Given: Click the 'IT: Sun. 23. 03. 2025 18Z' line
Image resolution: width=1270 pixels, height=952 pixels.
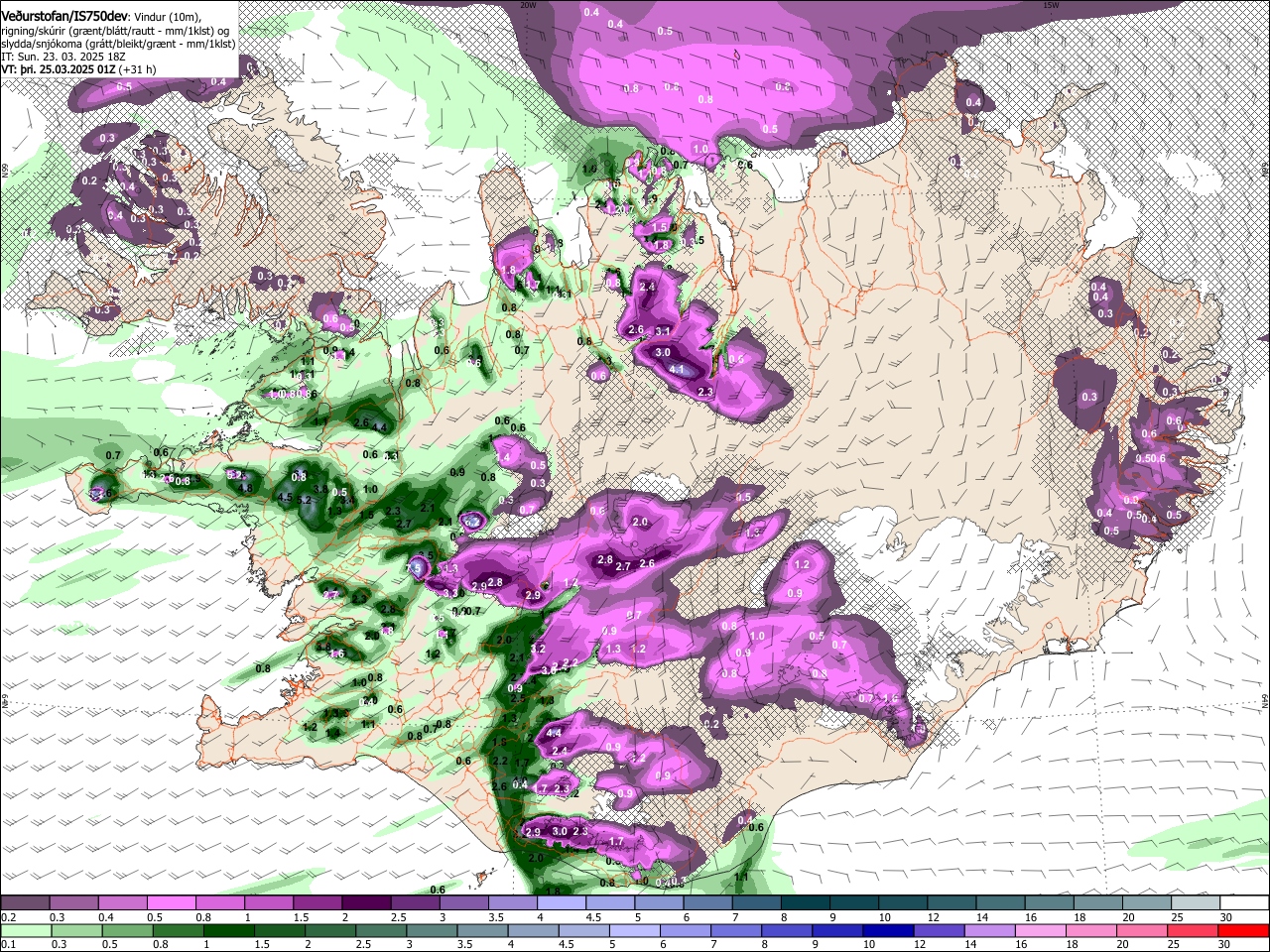Looking at the screenshot, I should coord(63,58).
